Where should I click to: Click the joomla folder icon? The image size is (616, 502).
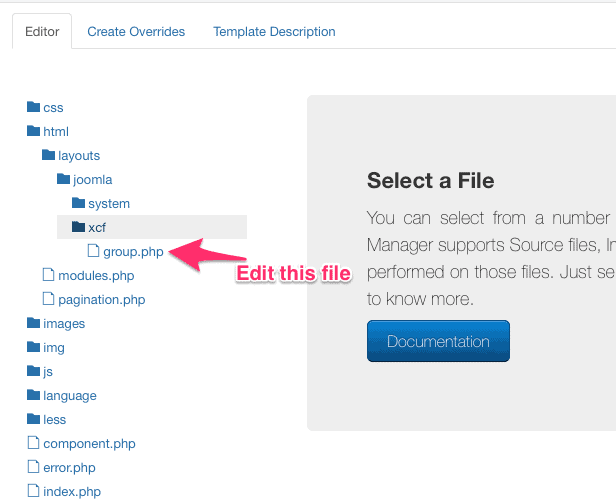tap(64, 180)
